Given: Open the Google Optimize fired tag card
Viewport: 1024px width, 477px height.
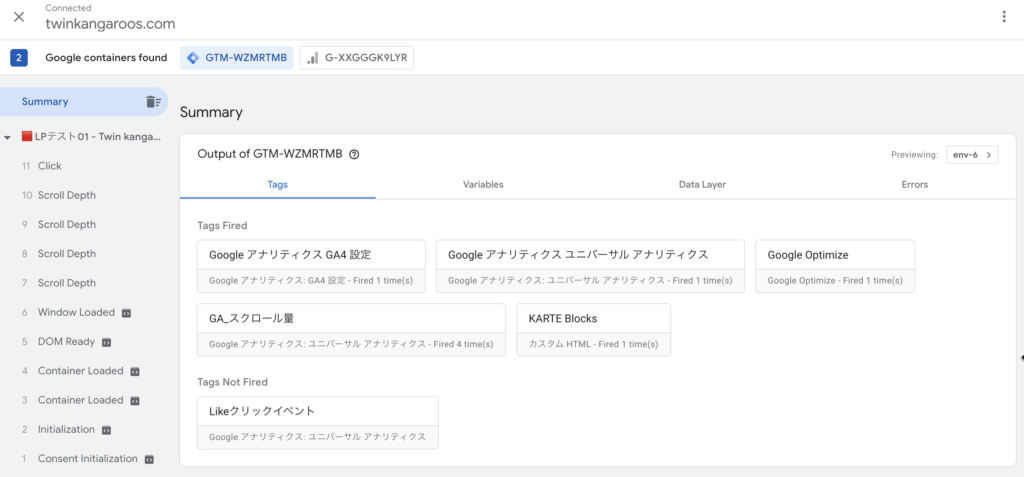Looking at the screenshot, I should pyautogui.click(x=835, y=266).
